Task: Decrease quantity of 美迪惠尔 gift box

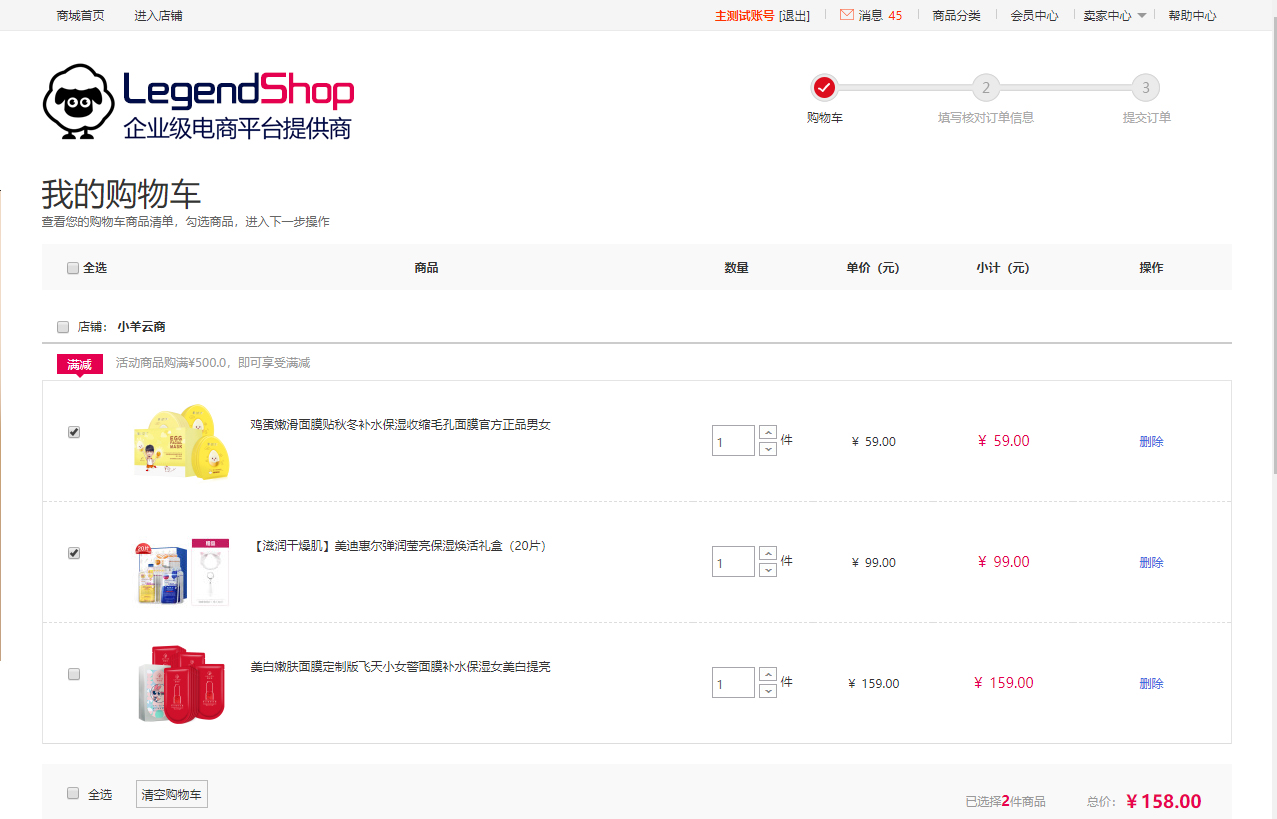Action: [x=768, y=570]
